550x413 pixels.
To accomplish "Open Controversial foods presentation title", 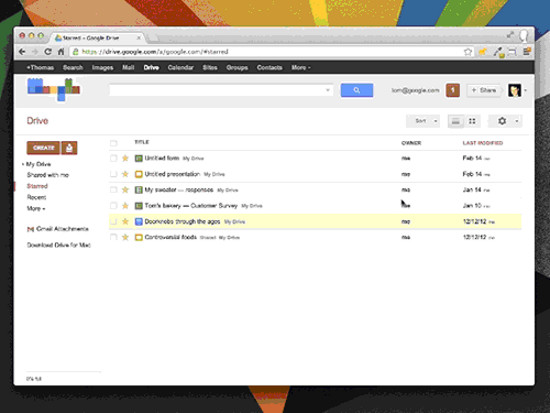I will [x=170, y=237].
